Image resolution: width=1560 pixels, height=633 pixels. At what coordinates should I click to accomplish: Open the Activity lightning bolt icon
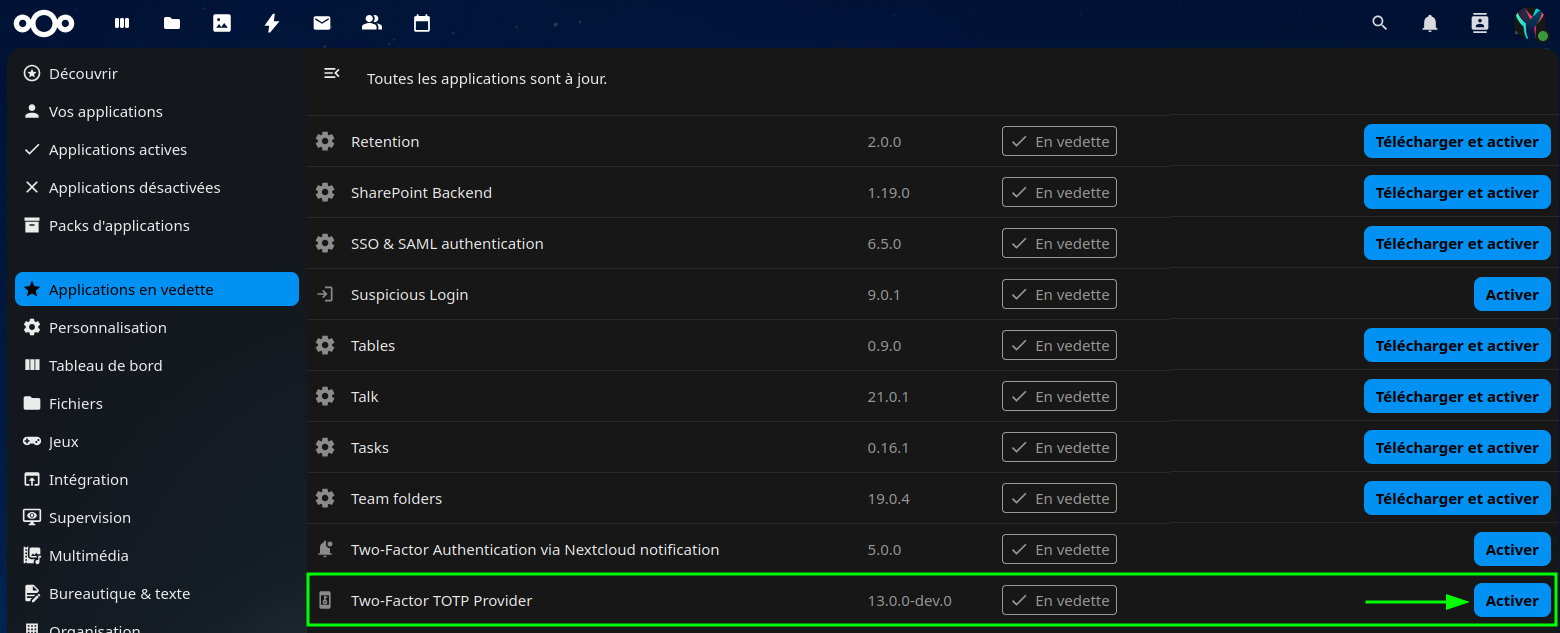[272, 23]
